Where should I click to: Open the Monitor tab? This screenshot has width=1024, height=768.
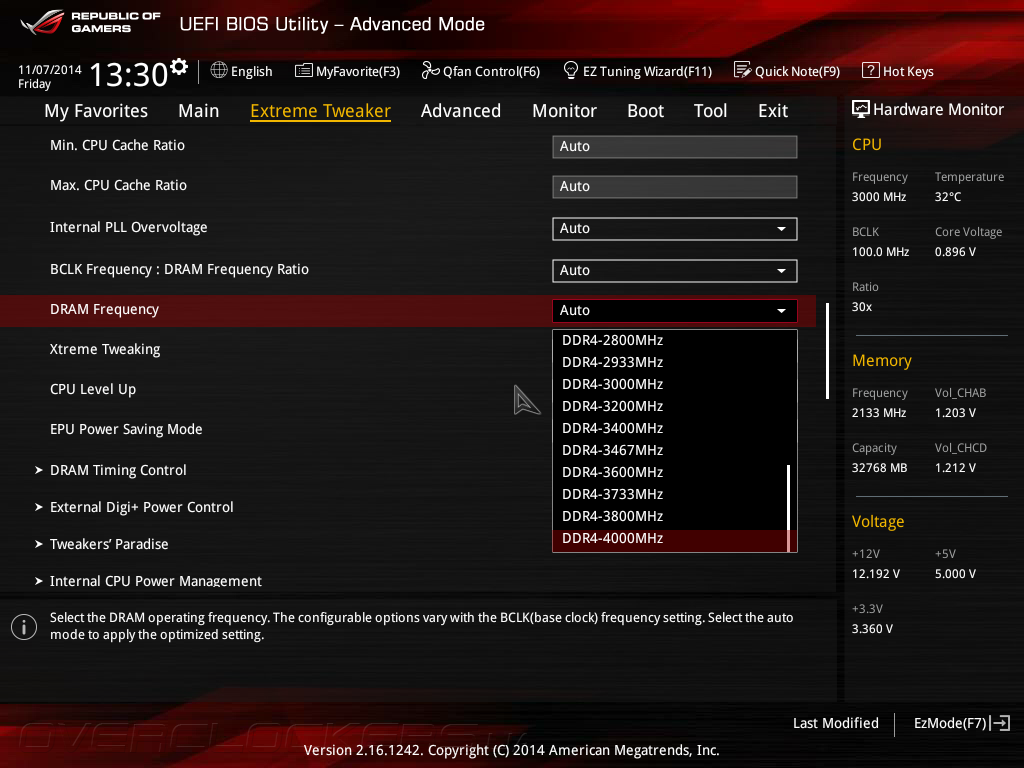(564, 111)
